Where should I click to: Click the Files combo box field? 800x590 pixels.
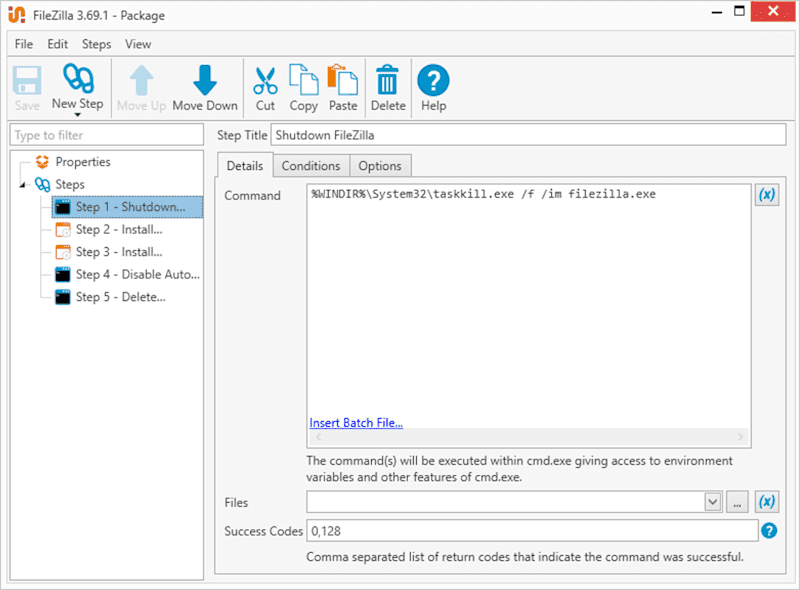tap(514, 502)
